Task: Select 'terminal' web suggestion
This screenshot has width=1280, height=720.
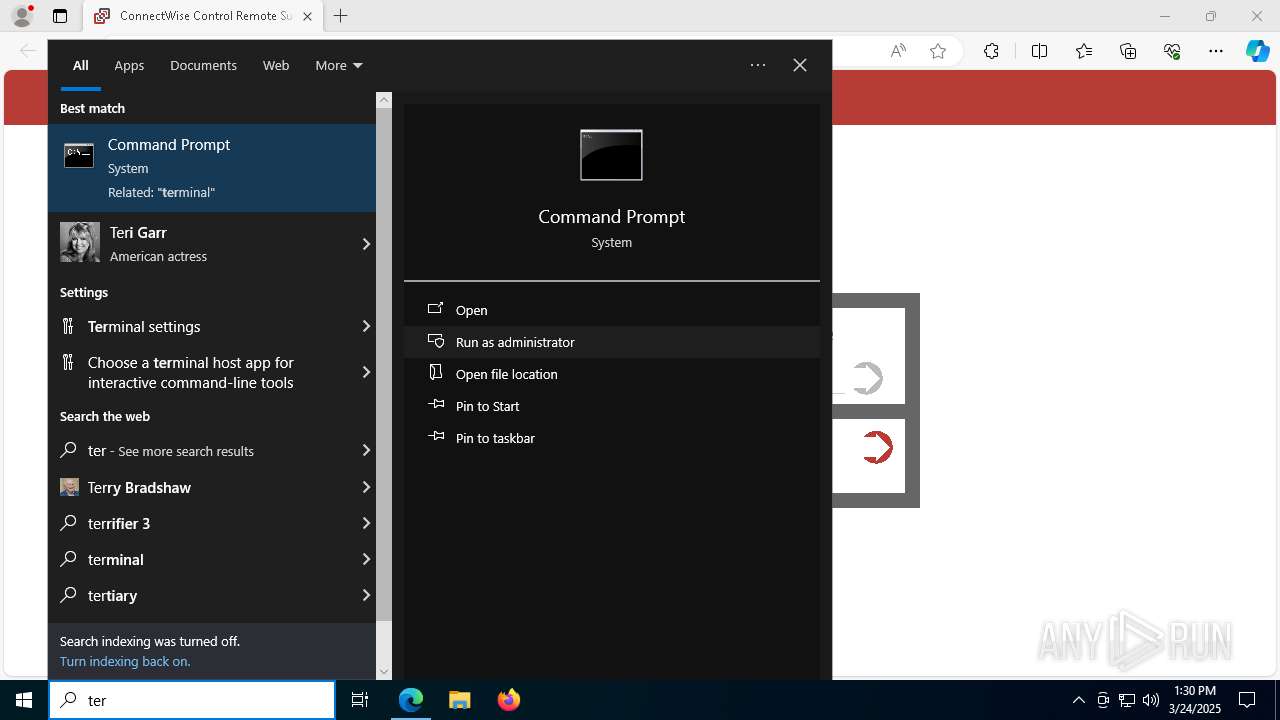Action: tap(212, 559)
